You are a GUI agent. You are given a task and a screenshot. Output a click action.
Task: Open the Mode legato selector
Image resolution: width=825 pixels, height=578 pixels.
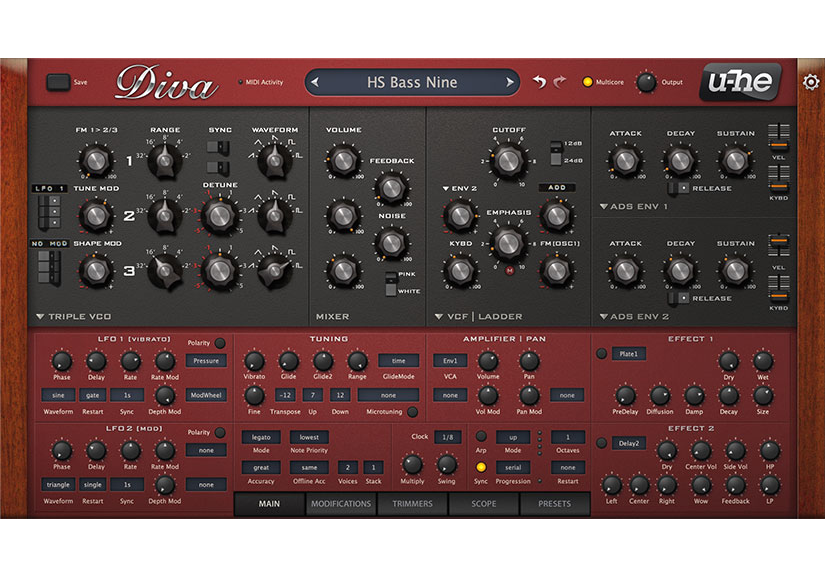point(260,437)
